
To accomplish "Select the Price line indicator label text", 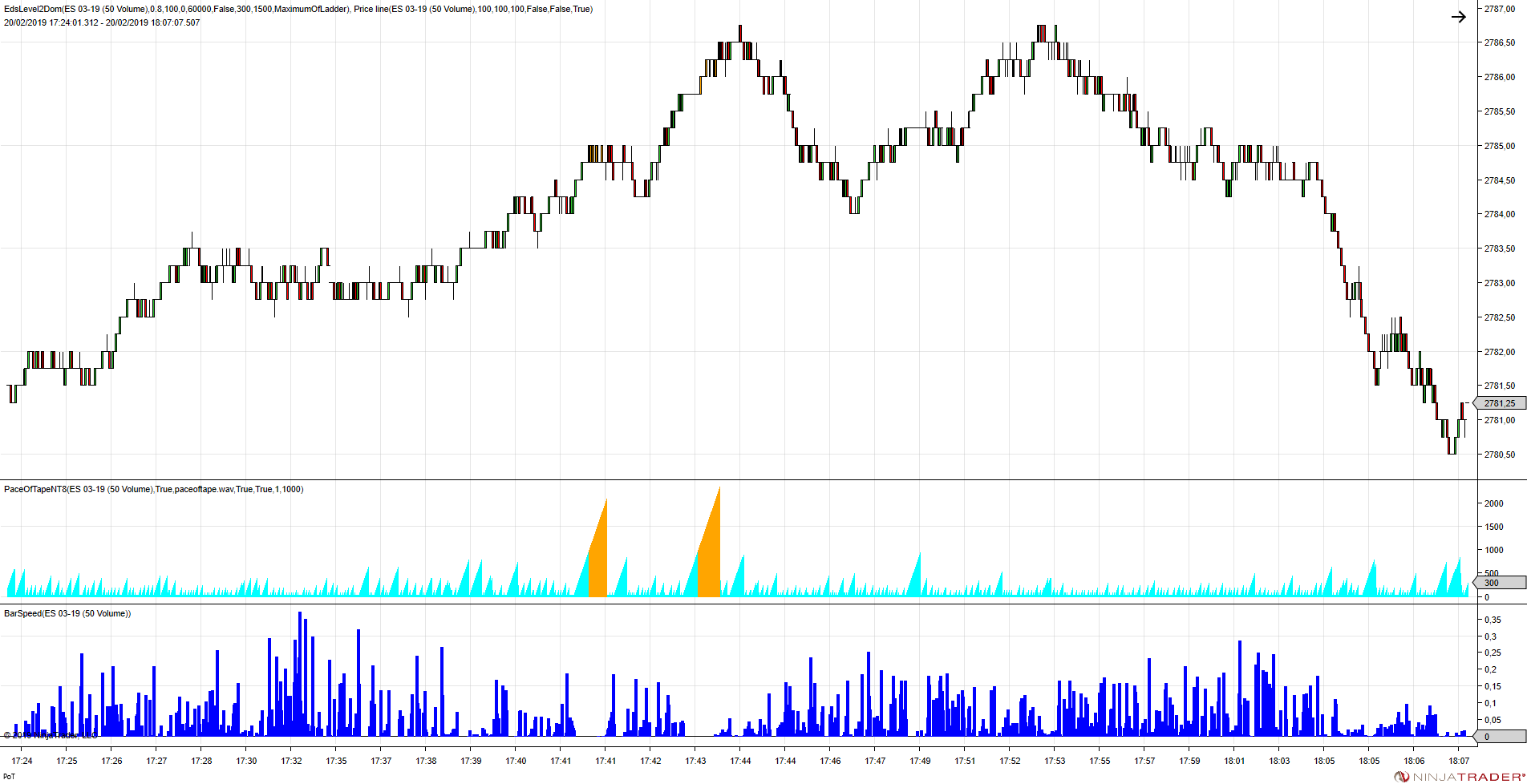I will coord(473,10).
